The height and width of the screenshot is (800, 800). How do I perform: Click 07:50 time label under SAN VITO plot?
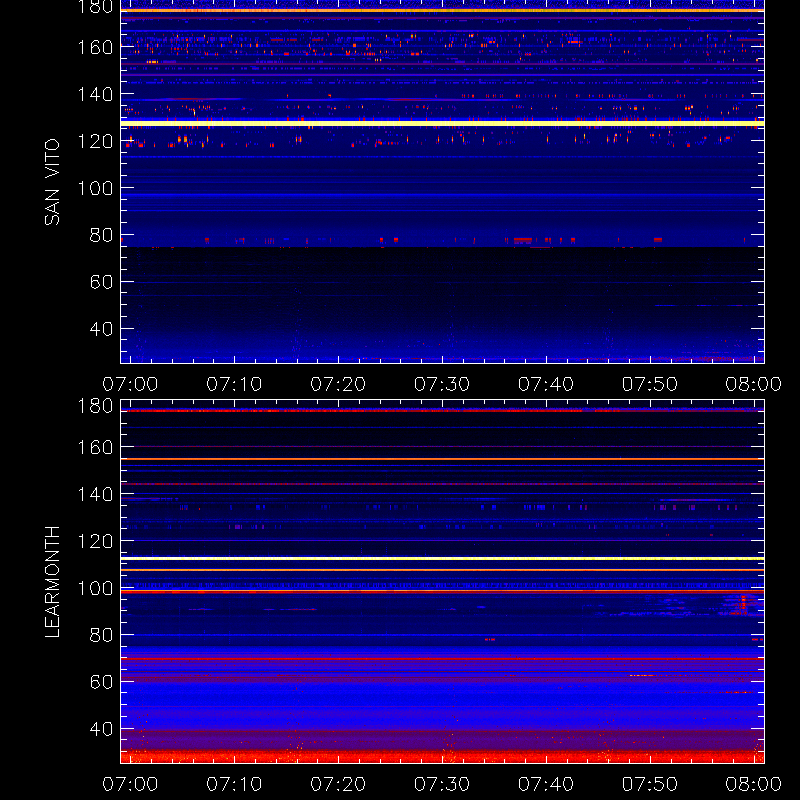click(650, 384)
